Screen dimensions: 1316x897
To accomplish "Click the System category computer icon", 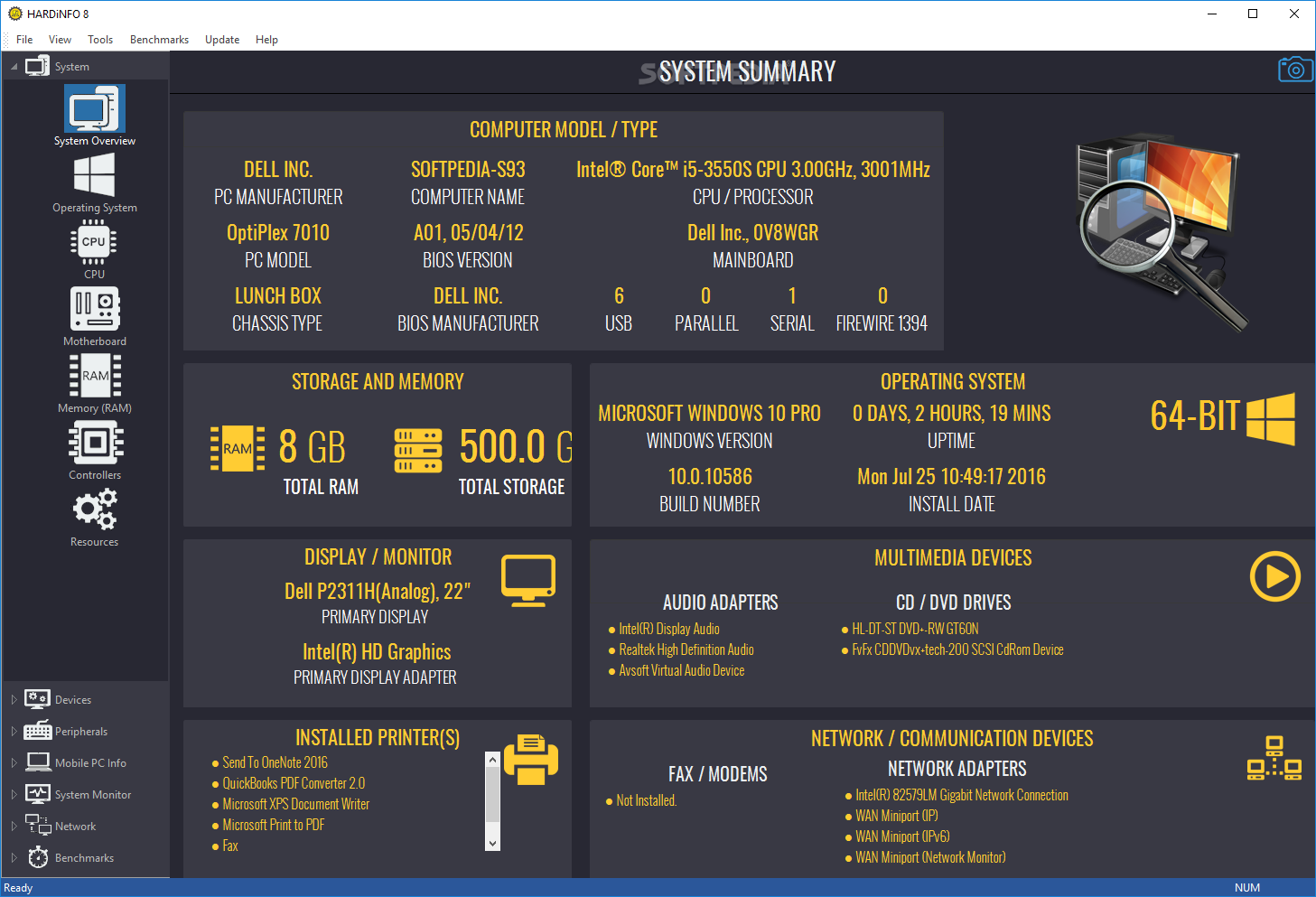I will coord(38,66).
